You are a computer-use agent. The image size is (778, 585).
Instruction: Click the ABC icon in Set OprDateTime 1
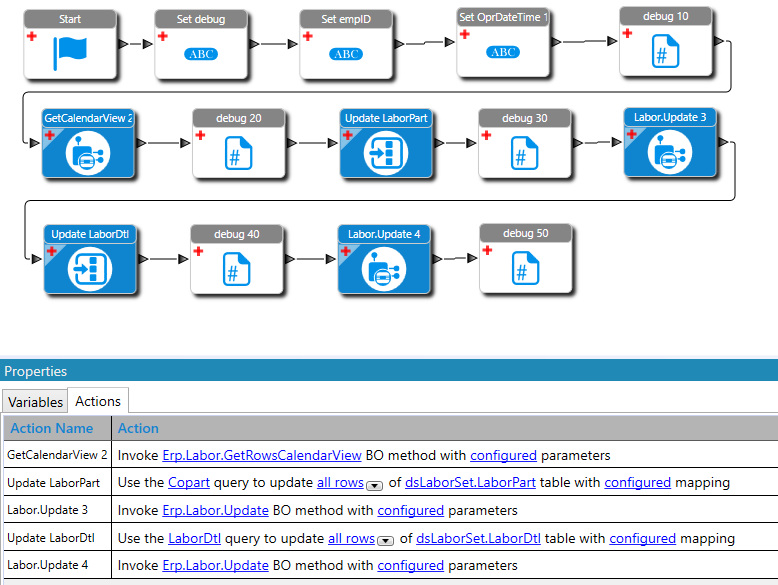(x=503, y=52)
